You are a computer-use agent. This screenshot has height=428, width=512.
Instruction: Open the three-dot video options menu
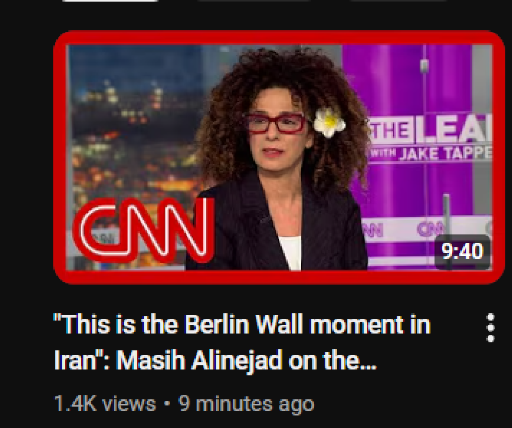pos(490,328)
